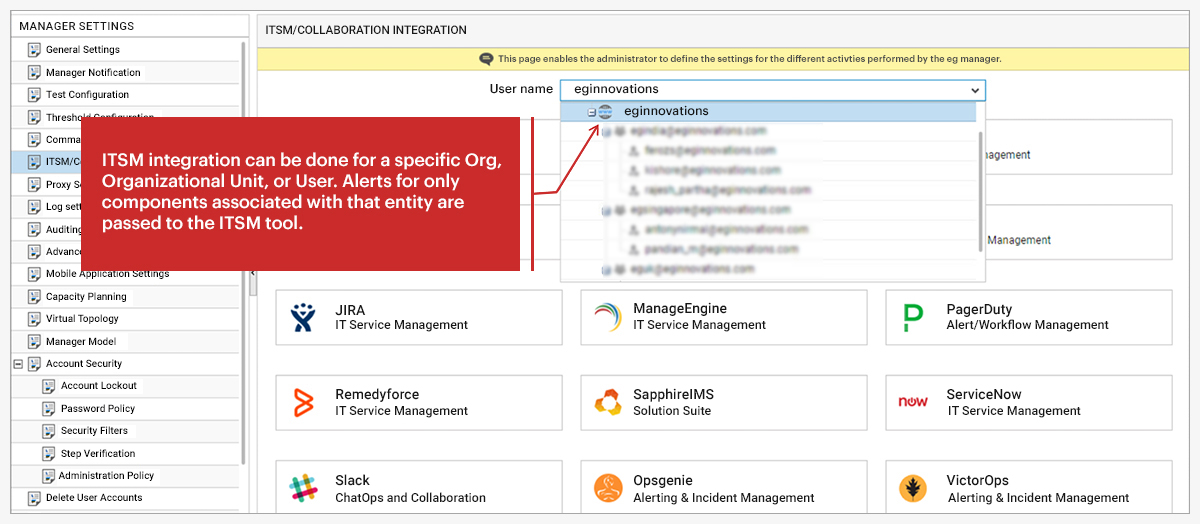The height and width of the screenshot is (524, 1200).
Task: Click the user dropdown list scrollbar
Action: coord(980,190)
